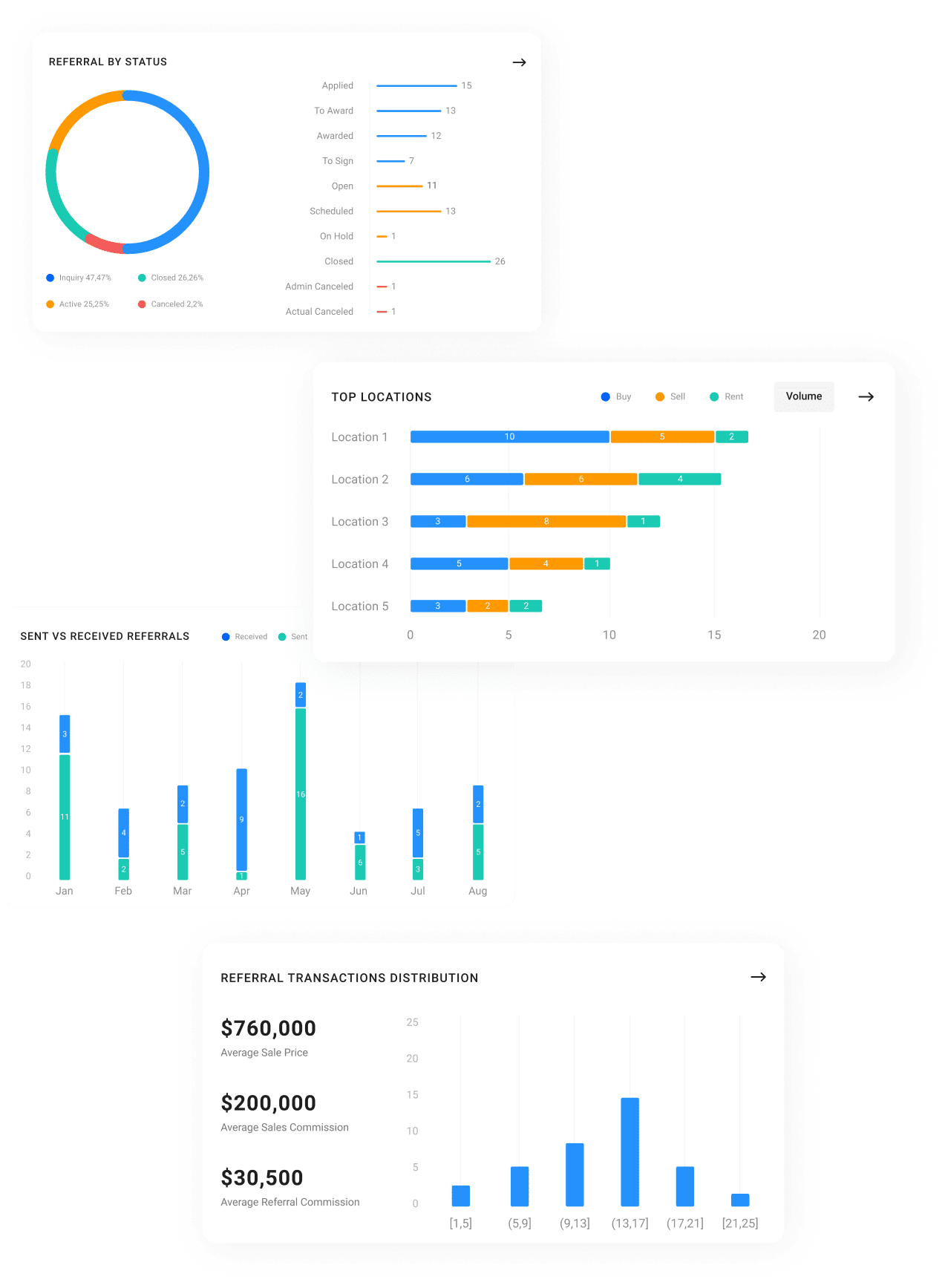Click the Volume button in Top Locations
The image size is (945, 1288).
pyautogui.click(x=804, y=396)
